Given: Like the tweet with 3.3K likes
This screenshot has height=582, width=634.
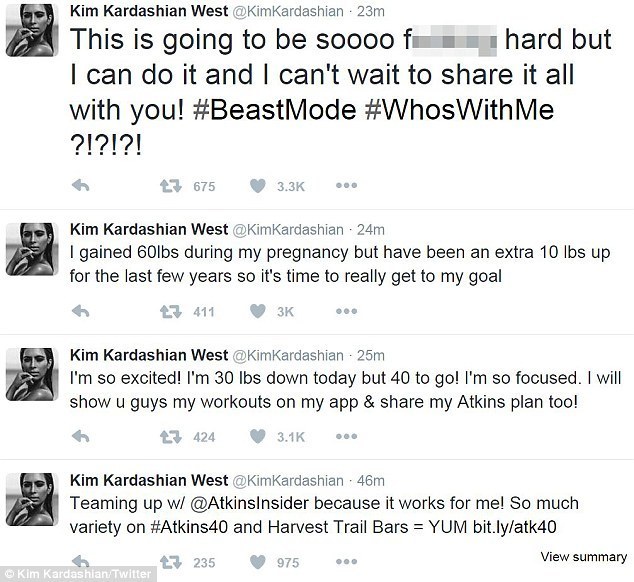Looking at the screenshot, I should pyautogui.click(x=258, y=186).
